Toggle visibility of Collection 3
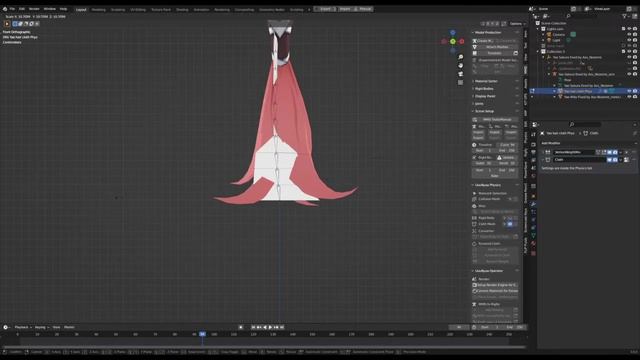Screen dimensions: 640x360 (629, 51)
